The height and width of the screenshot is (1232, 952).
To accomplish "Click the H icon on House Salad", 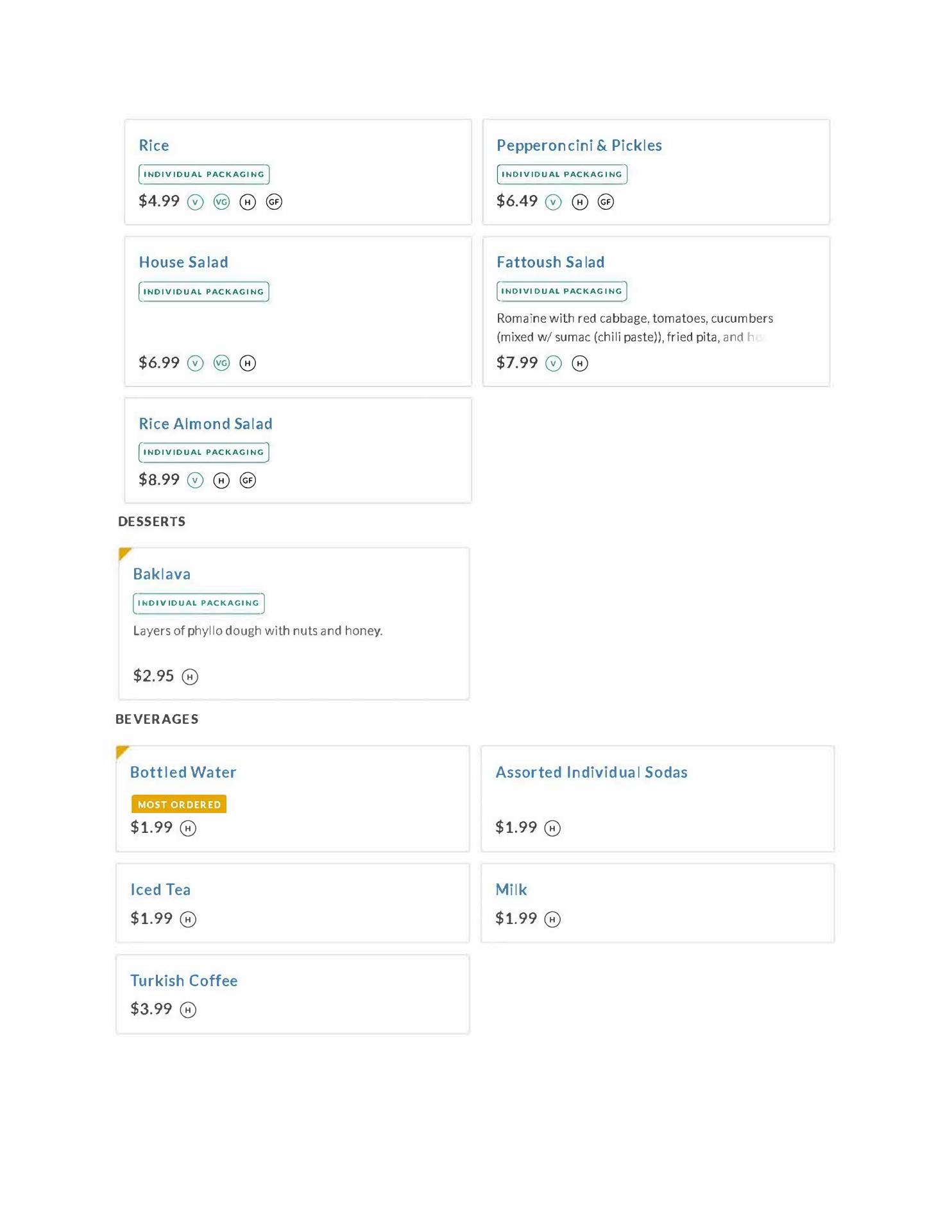I will tap(248, 363).
